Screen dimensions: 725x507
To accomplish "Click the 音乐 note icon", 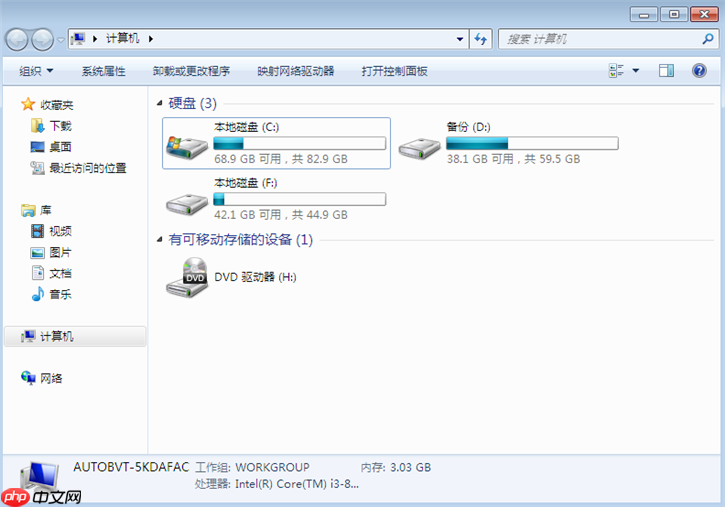I will pos(38,294).
